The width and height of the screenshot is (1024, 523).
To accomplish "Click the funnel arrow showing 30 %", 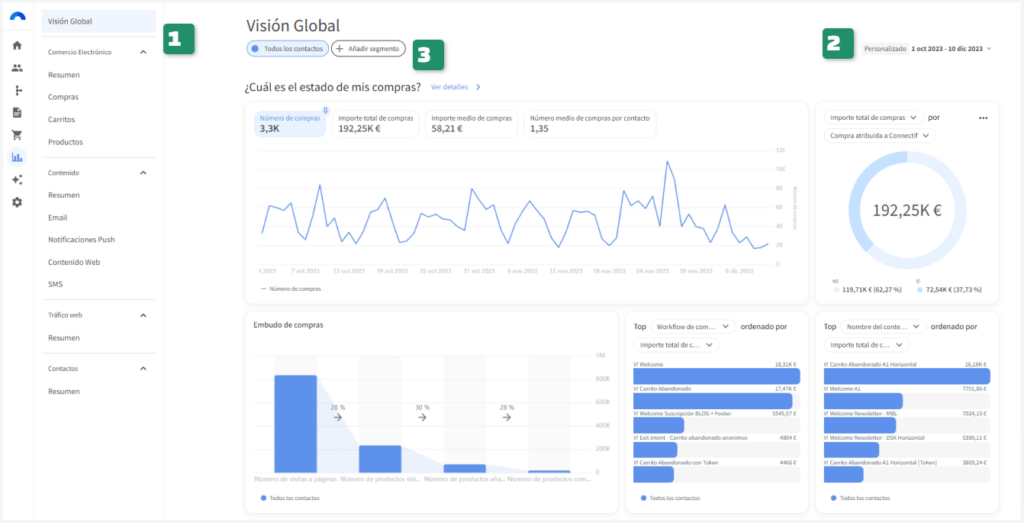I will tap(422, 417).
